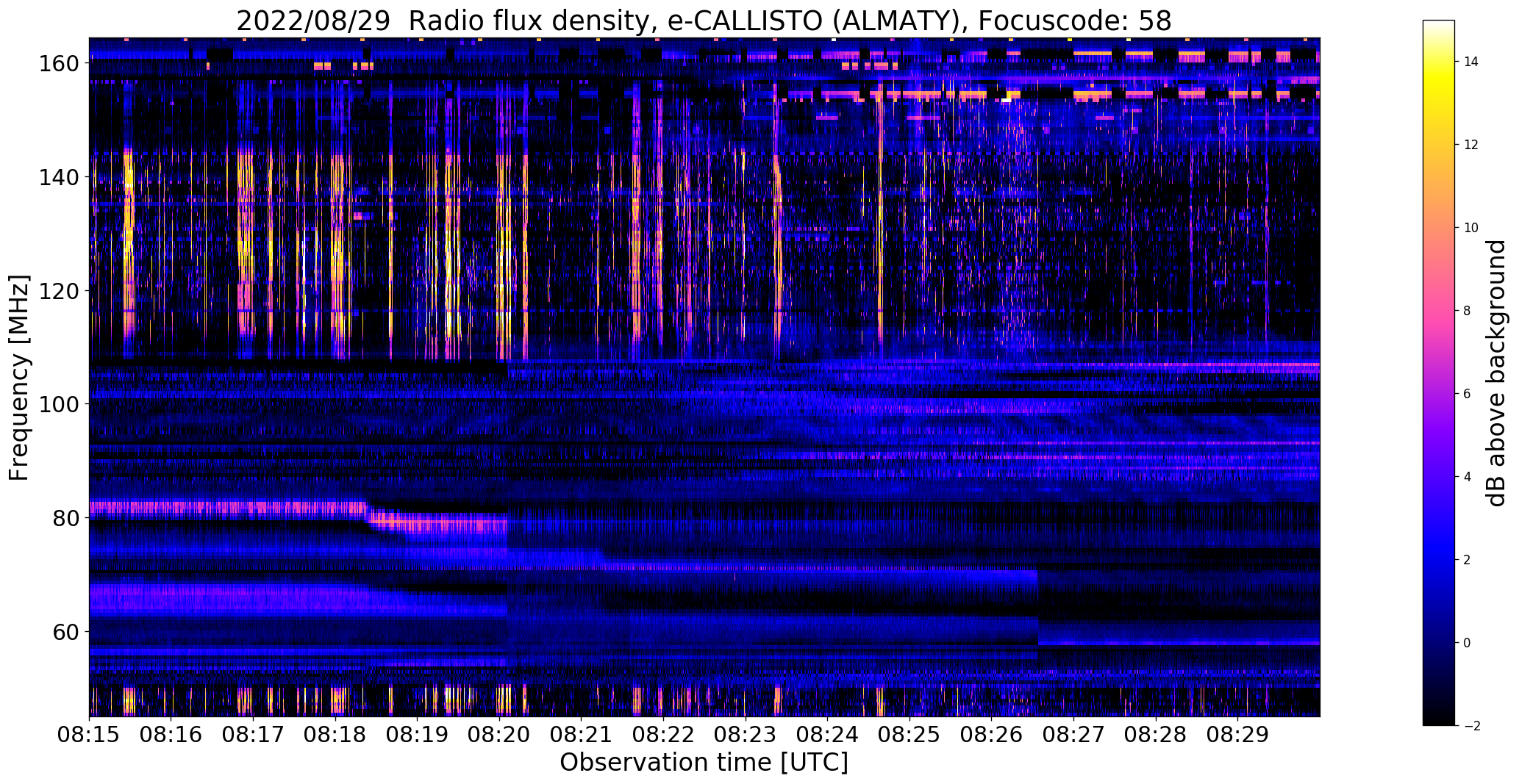Screen dimensions: 1519x784
Task: Click the 08:18 time tick label
Action: pos(335,735)
